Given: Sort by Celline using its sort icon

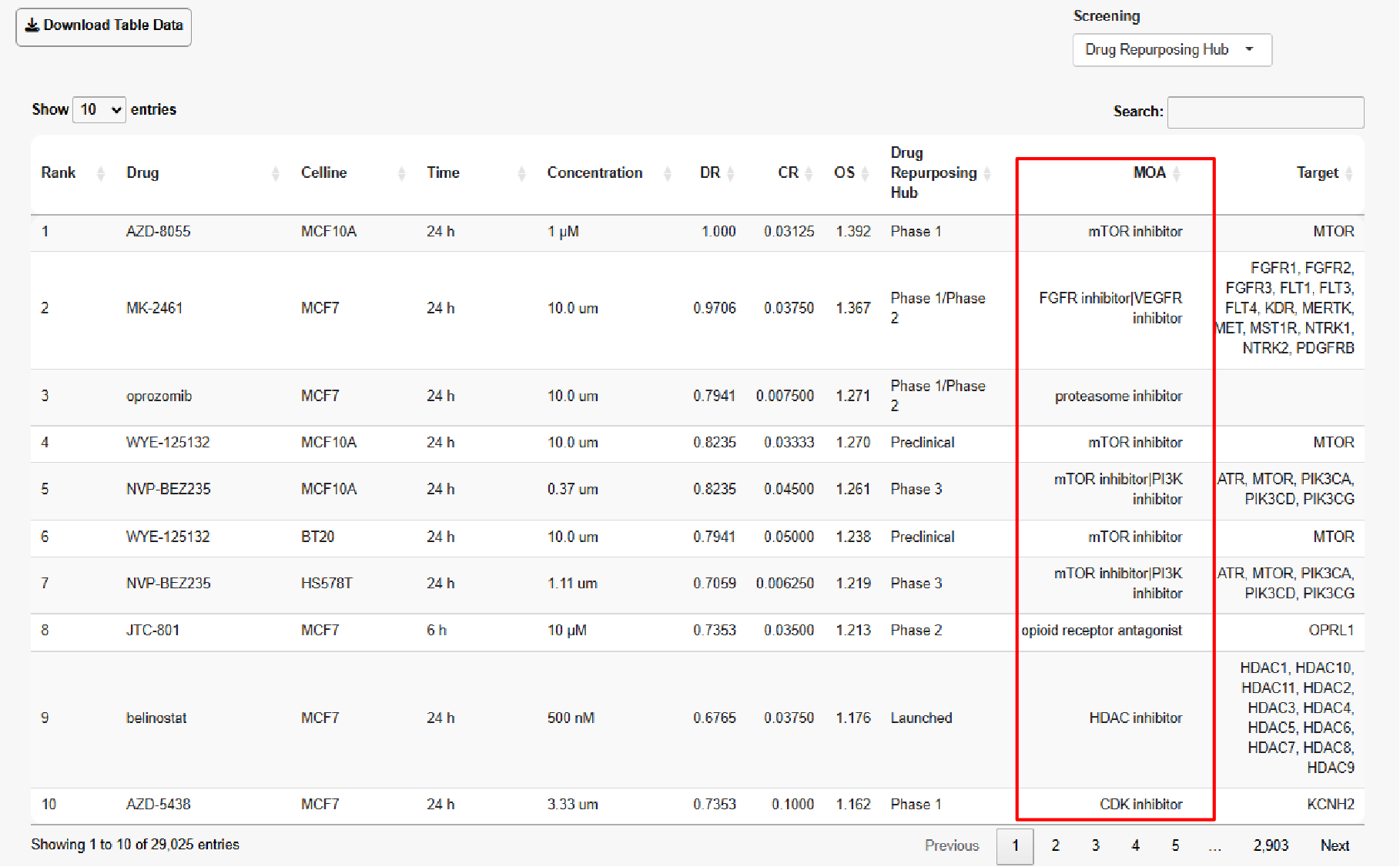Looking at the screenshot, I should tap(401, 173).
